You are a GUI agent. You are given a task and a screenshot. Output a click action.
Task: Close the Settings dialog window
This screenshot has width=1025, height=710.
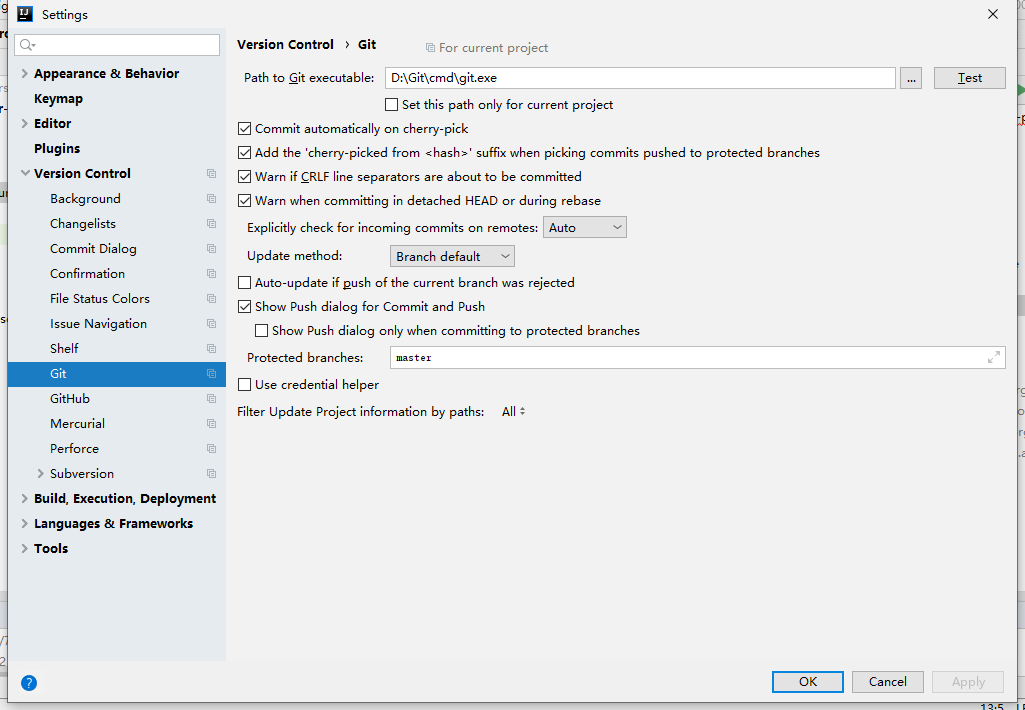coord(992,14)
